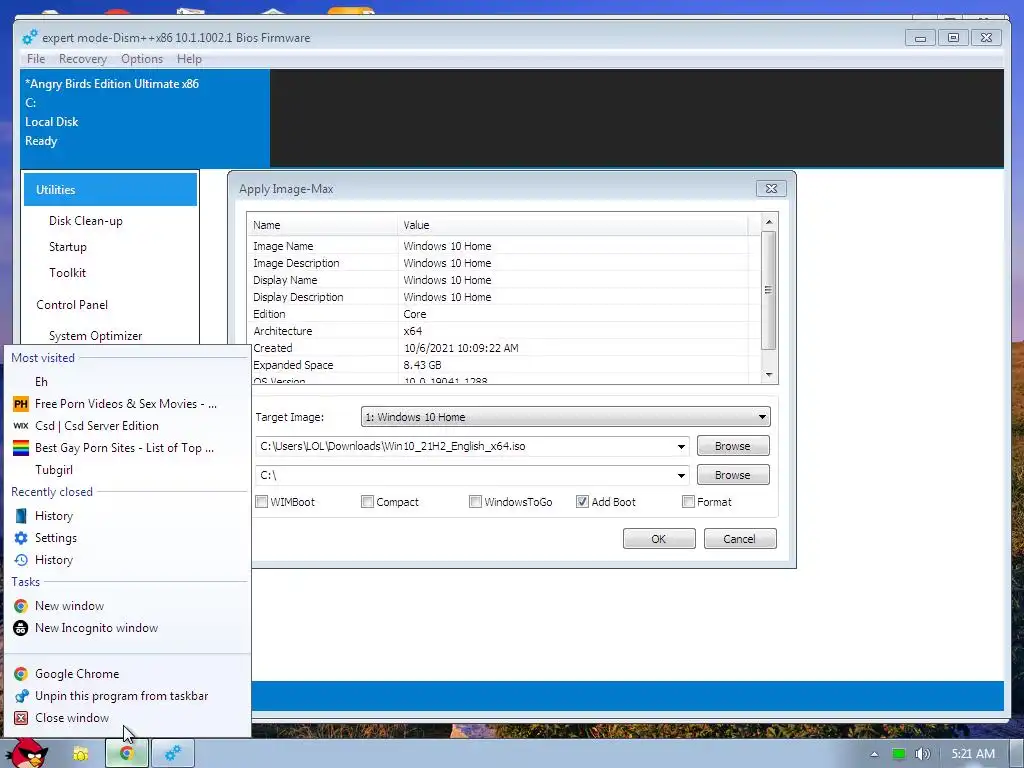Click the clock showing 5:21 AM
This screenshot has height=768, width=1024.
[x=973, y=754]
